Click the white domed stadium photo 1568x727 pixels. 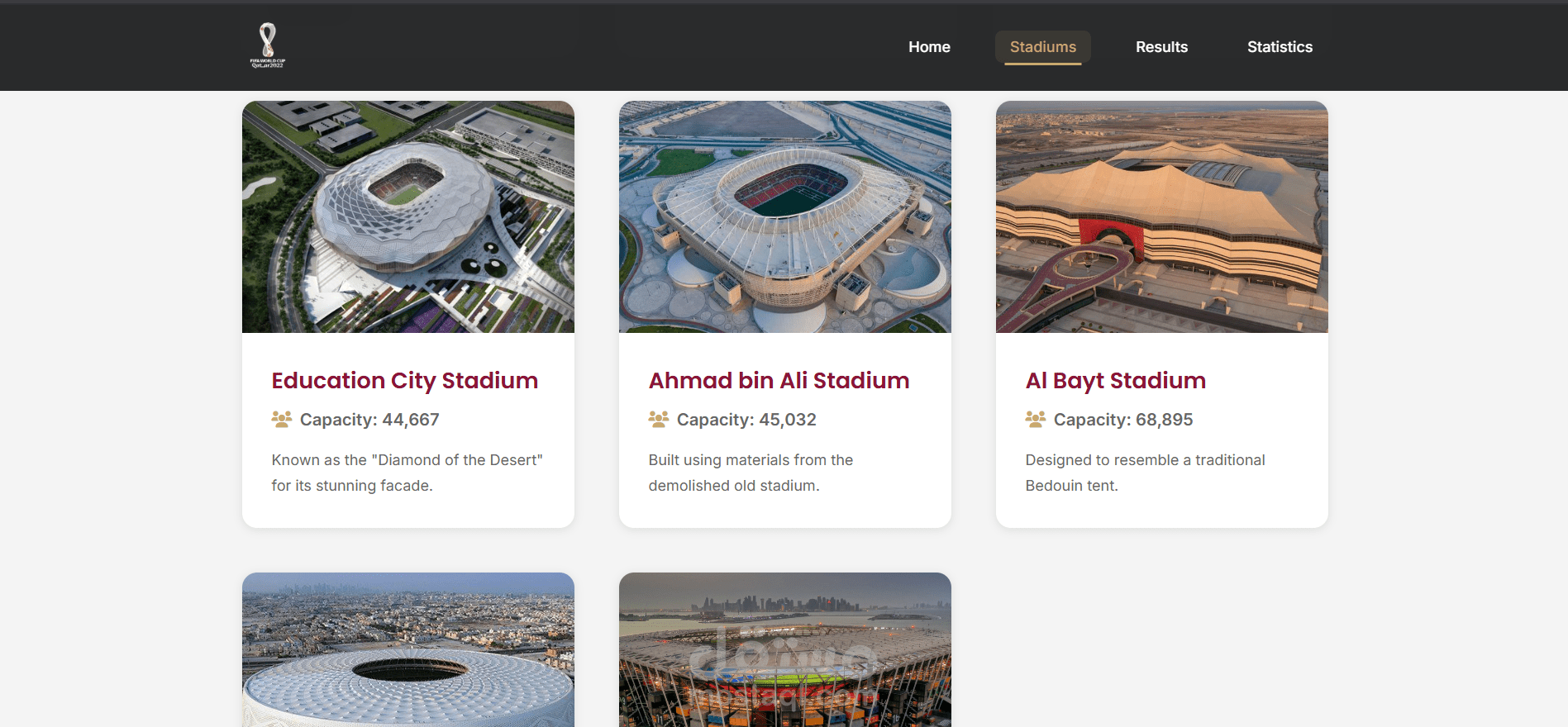point(407,650)
